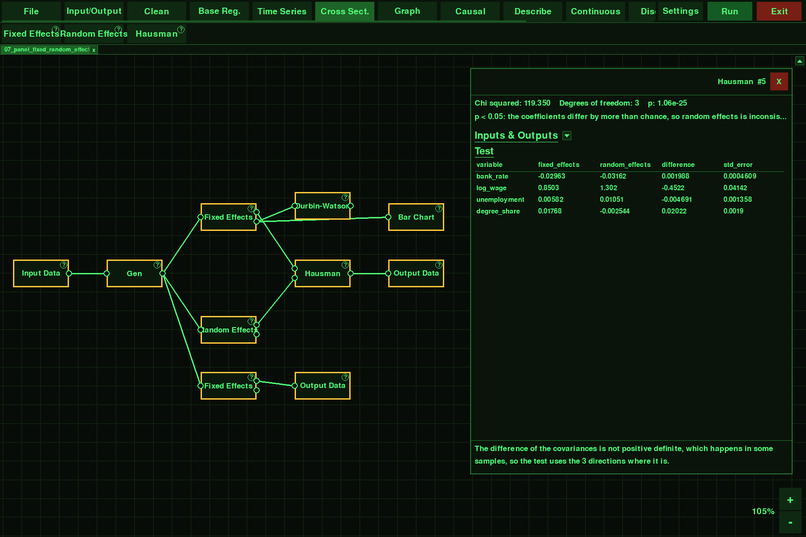Open the Base Reg. menu
The image size is (806, 537).
[x=219, y=11]
